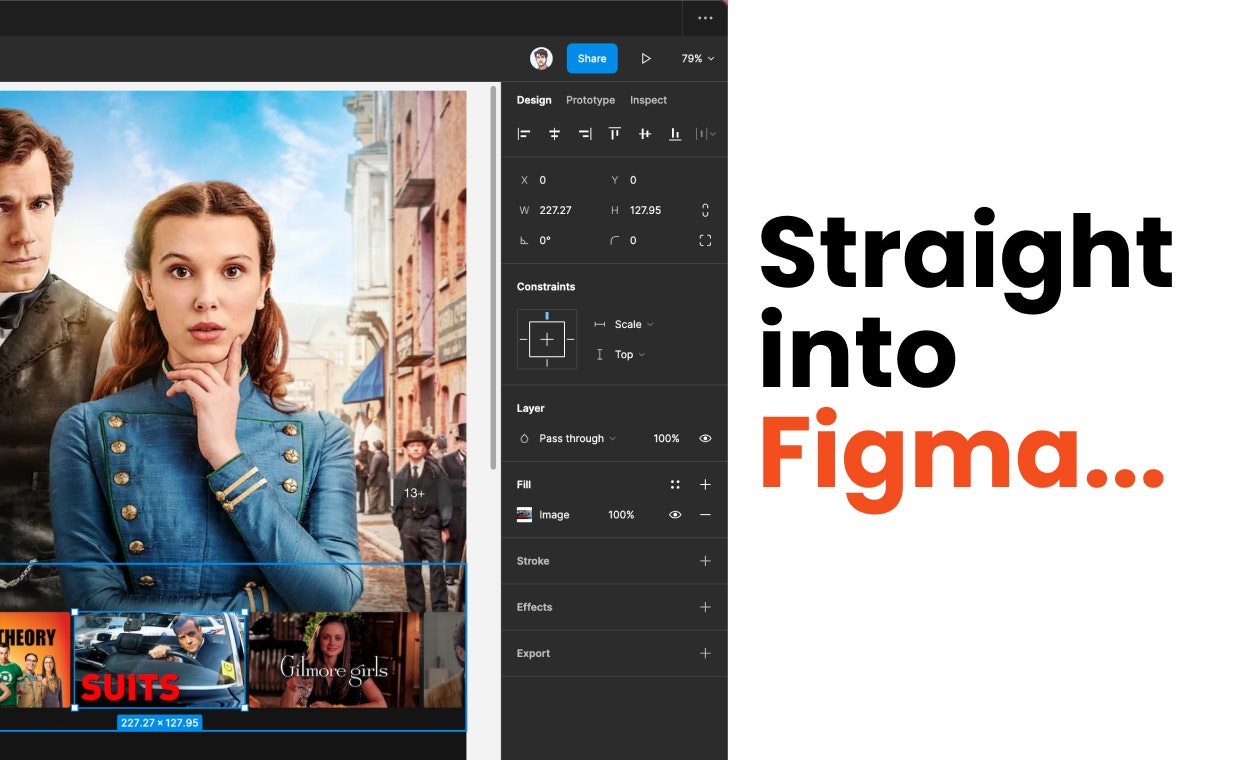Image resolution: width=1260 pixels, height=760 pixels.
Task: Click the Export section heading
Action: tap(533, 653)
